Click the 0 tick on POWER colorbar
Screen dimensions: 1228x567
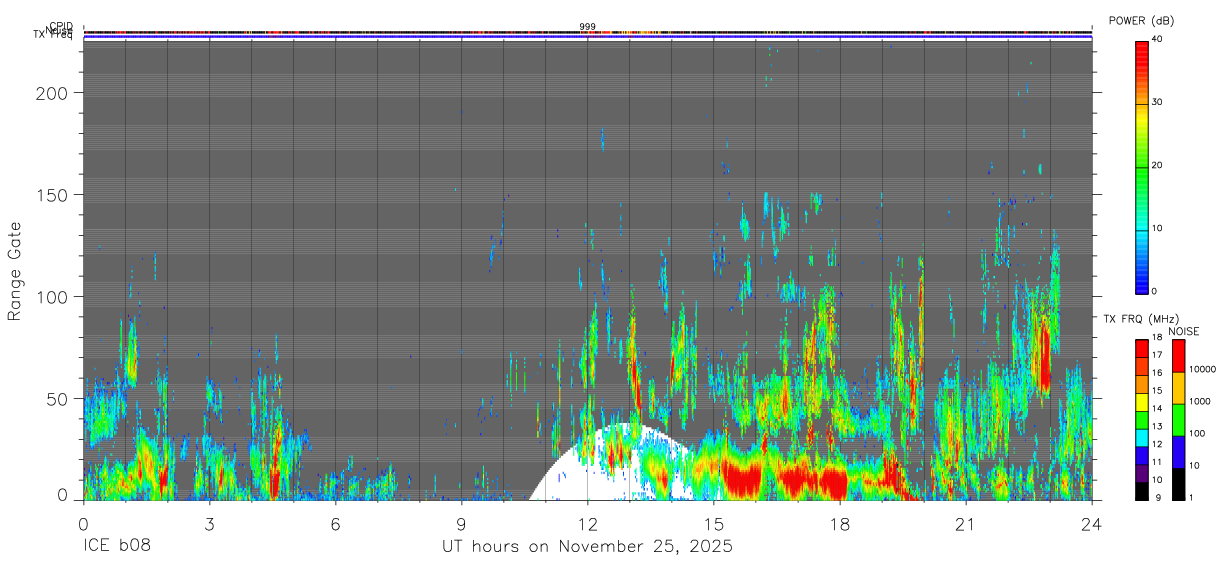pyautogui.click(x=1156, y=291)
